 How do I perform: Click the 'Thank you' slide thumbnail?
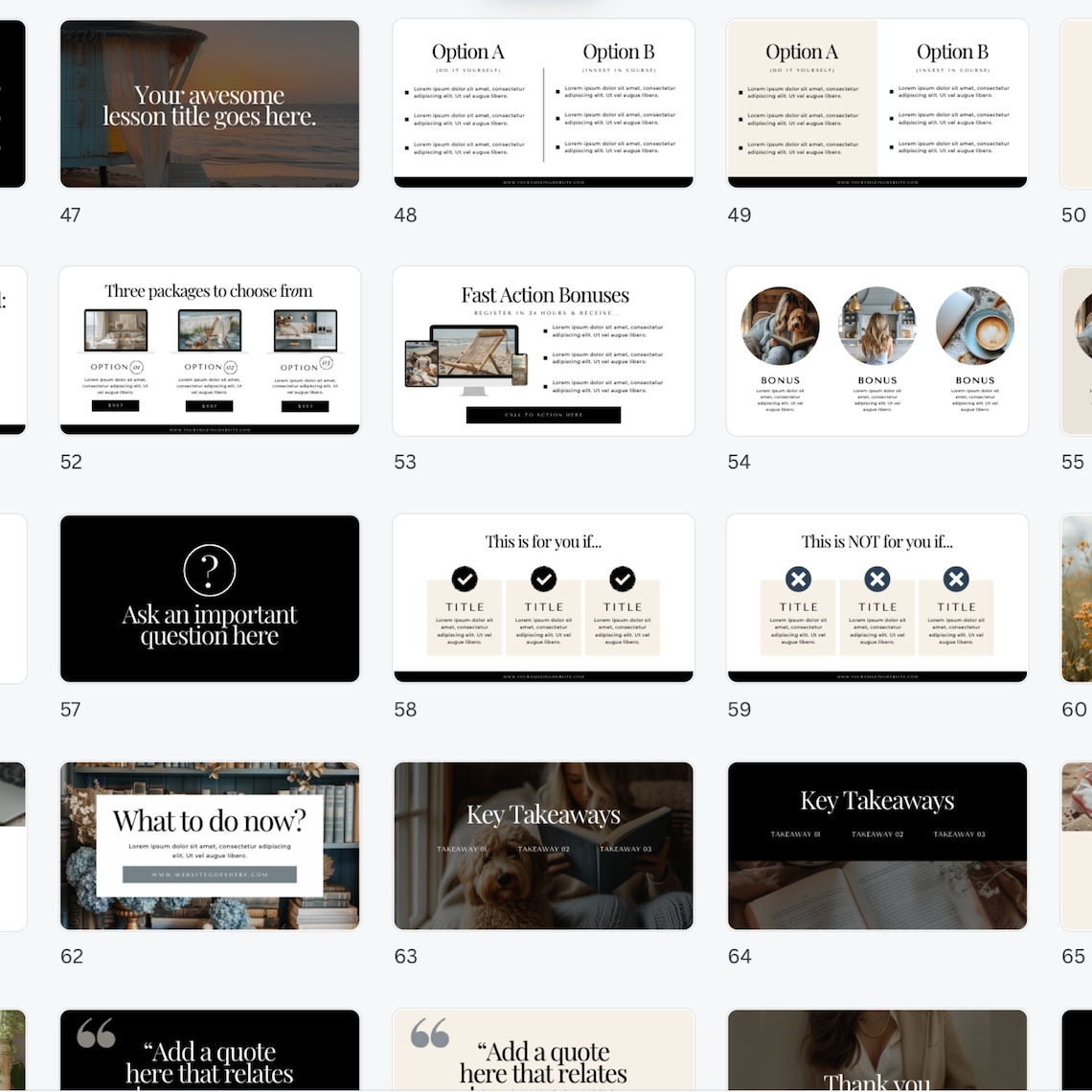point(876,1050)
